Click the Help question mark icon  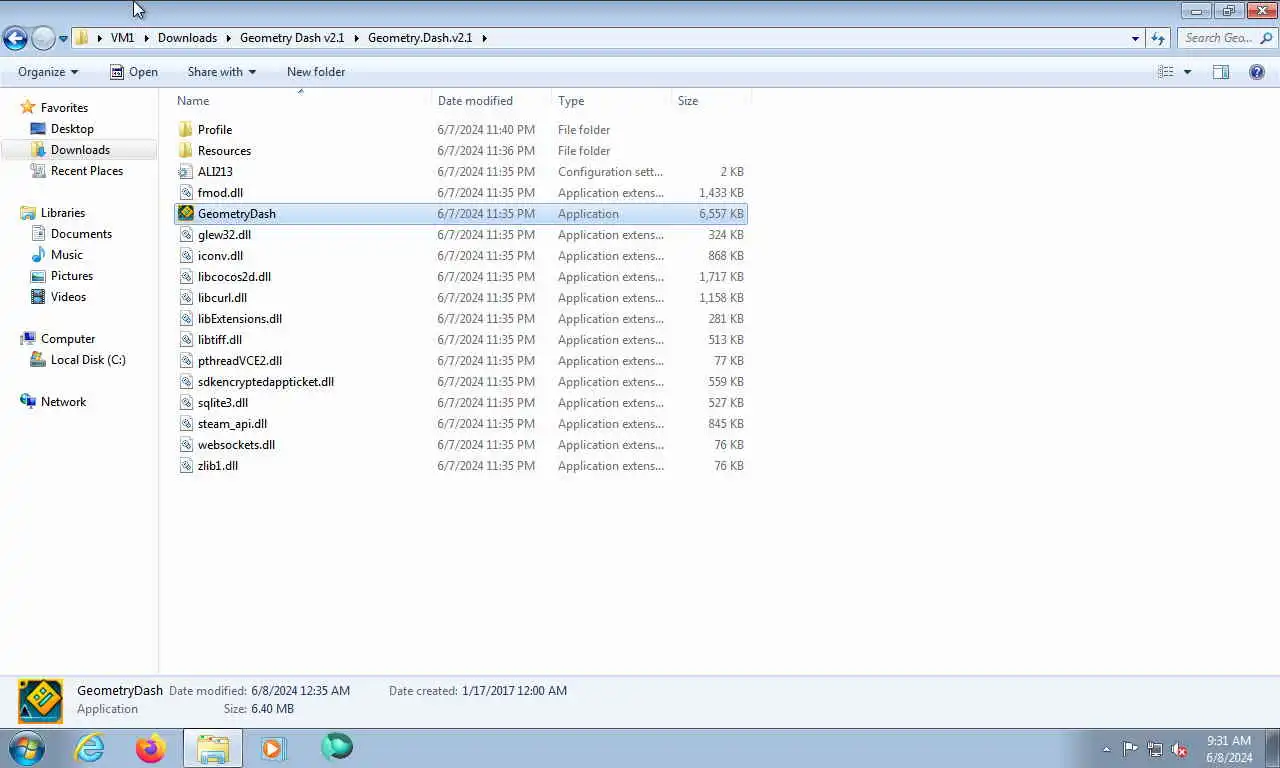1257,72
